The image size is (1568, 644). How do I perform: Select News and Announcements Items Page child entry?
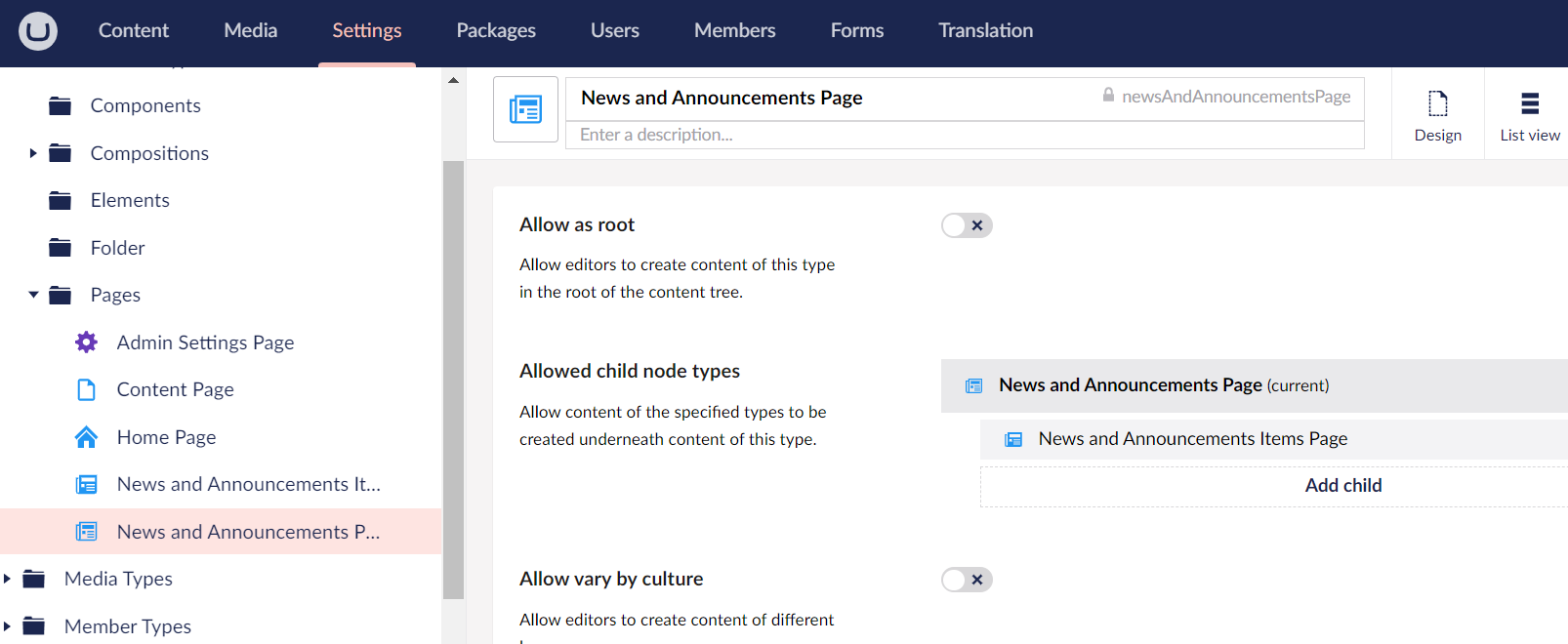(x=1274, y=439)
